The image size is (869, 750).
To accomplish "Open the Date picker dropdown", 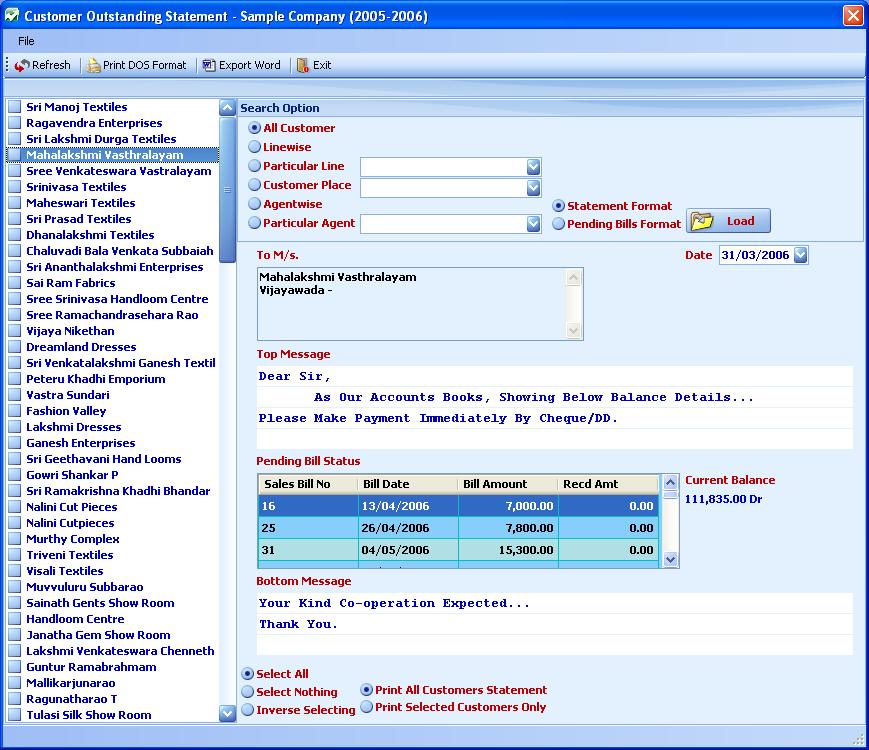I will click(800, 255).
